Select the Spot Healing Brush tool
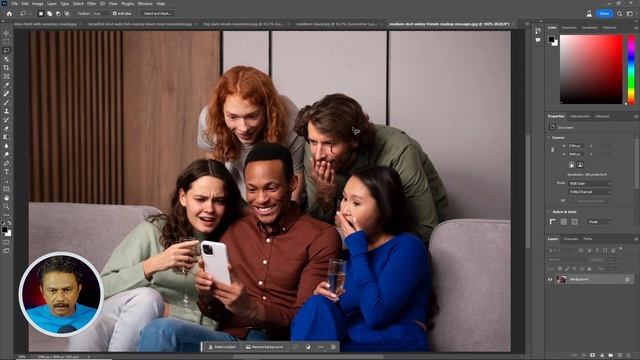 pyautogui.click(x=6, y=93)
